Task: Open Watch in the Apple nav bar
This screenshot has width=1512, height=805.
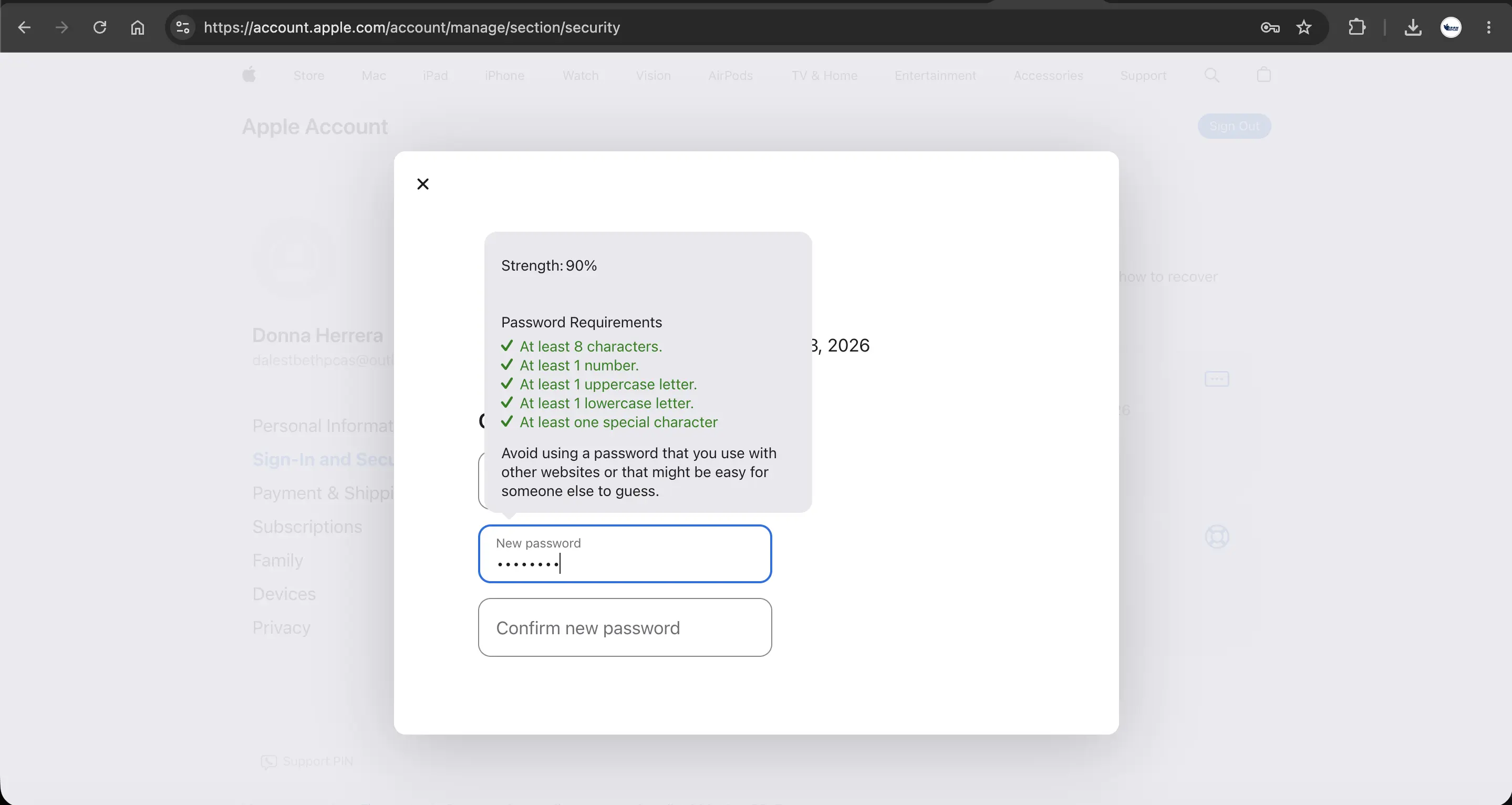Action: 580,75
